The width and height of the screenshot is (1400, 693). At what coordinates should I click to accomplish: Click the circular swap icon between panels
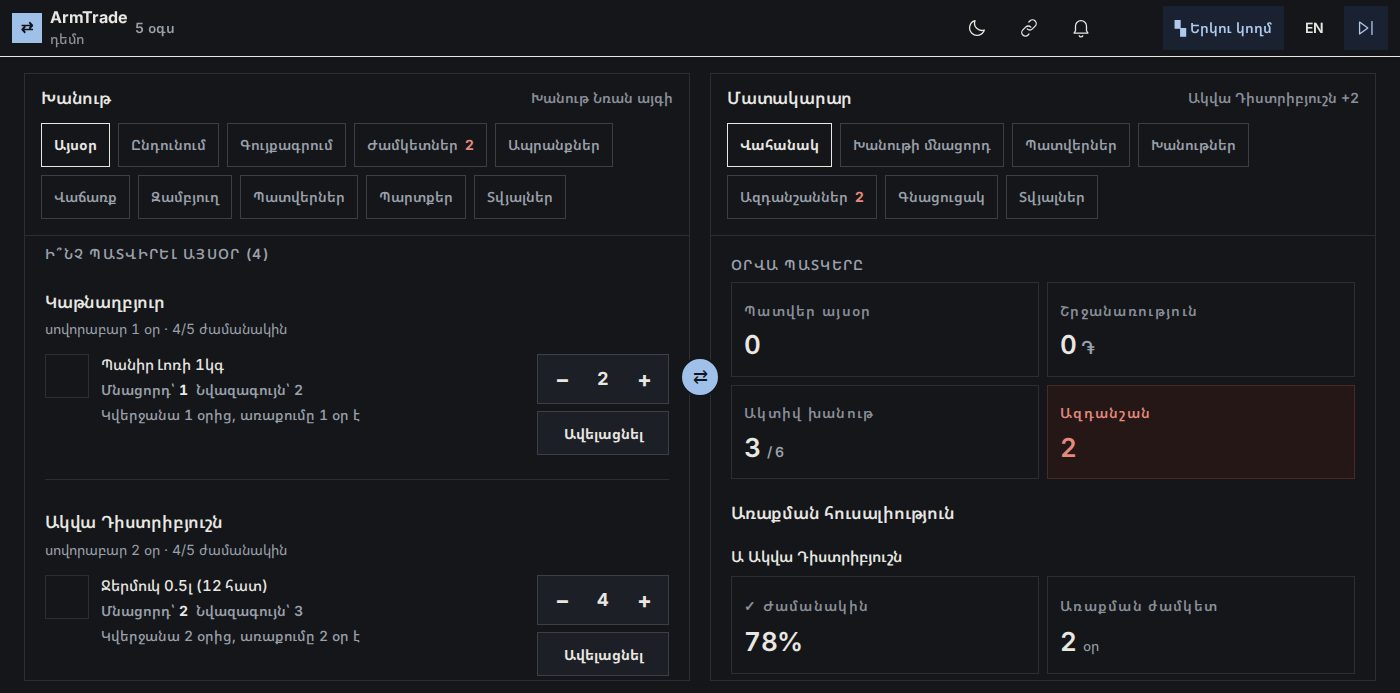pos(700,377)
